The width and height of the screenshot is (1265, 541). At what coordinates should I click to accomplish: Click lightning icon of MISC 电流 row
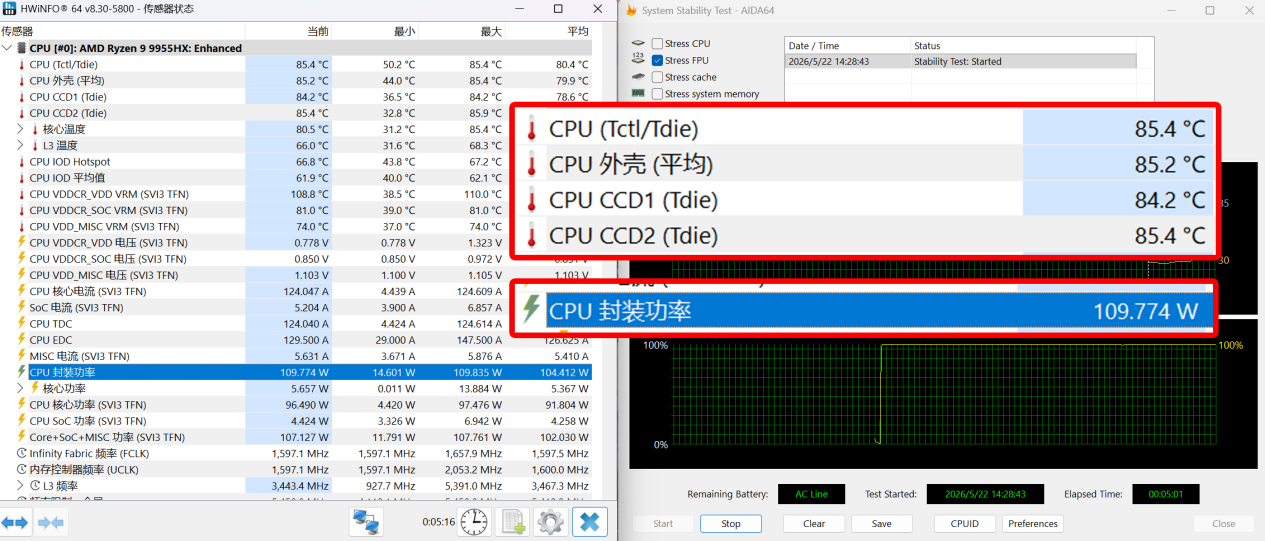pyautogui.click(x=21, y=356)
